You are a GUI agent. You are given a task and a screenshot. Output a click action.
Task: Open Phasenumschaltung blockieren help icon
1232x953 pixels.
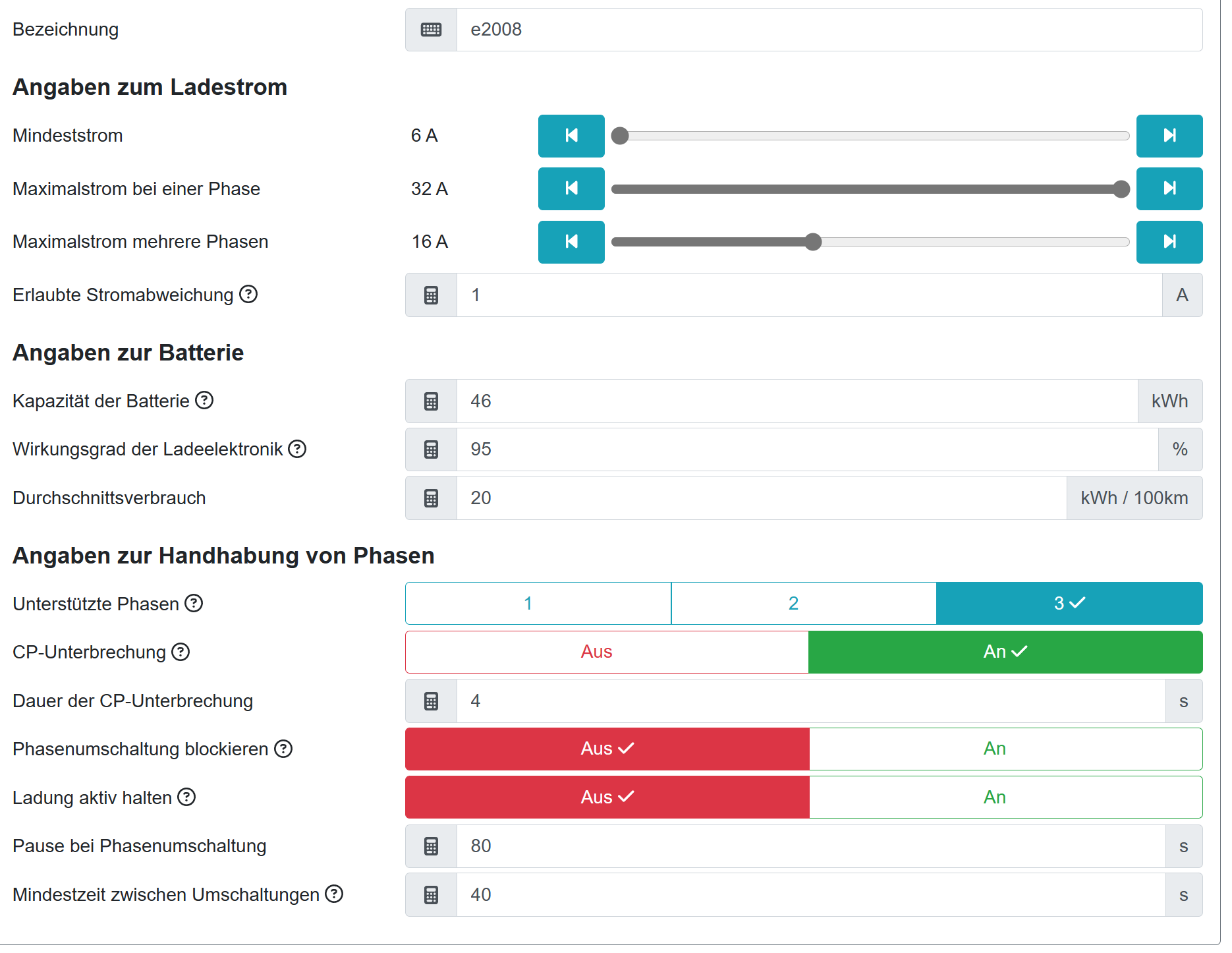[283, 749]
